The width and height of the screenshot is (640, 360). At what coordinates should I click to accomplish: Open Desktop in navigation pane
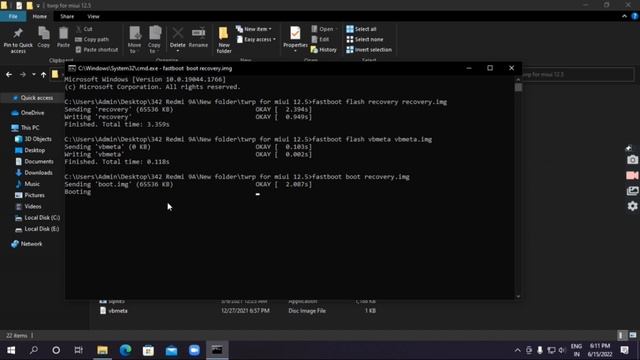30,150
